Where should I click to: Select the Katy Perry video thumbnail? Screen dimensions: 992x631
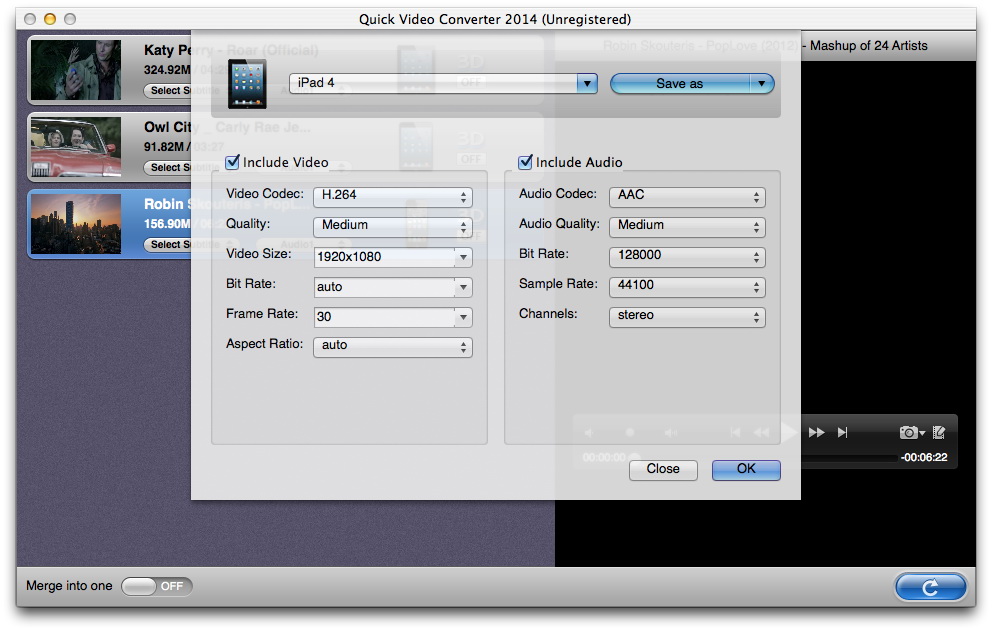coord(76,70)
